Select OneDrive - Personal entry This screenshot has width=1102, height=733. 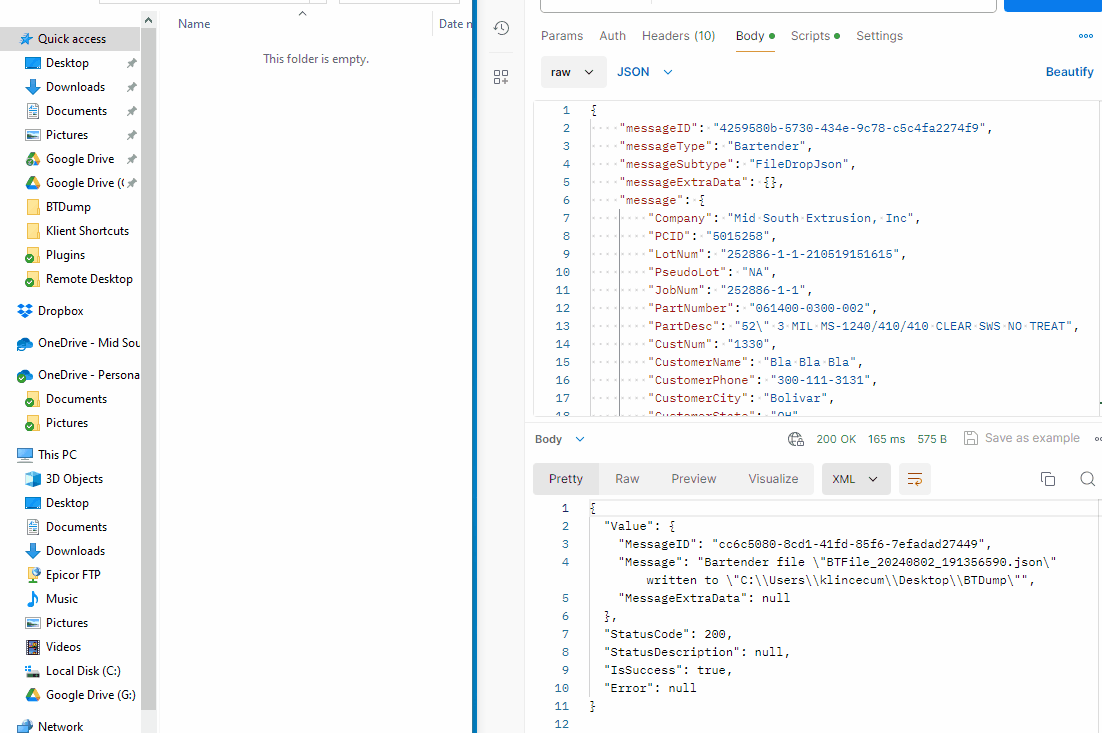point(89,375)
